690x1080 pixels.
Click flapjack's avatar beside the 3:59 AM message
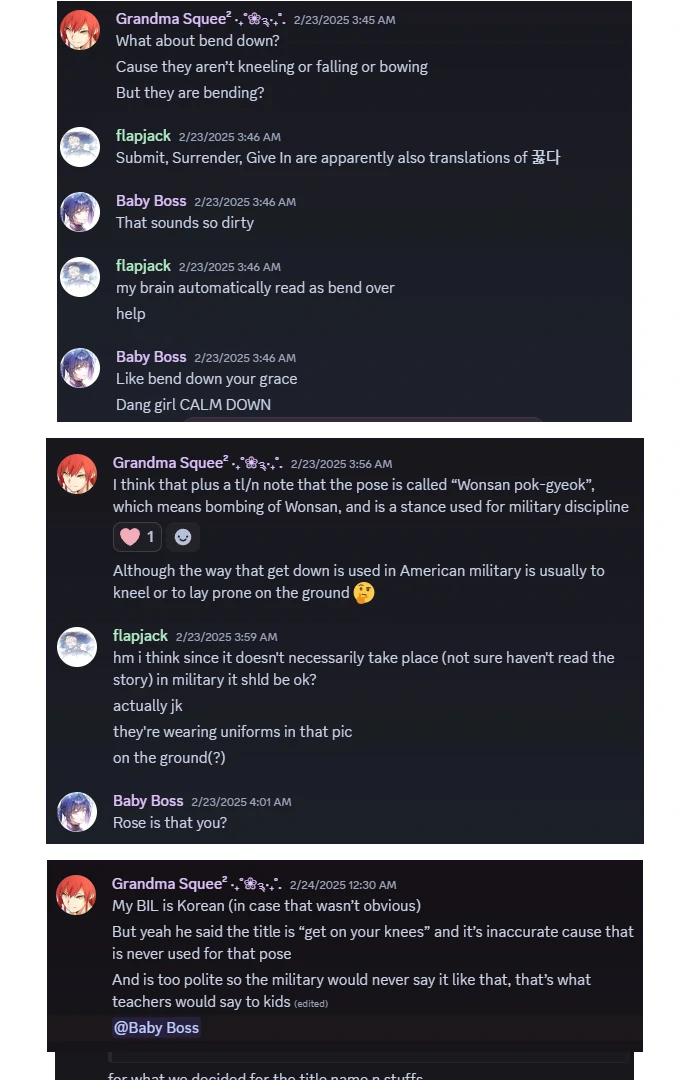(77, 647)
